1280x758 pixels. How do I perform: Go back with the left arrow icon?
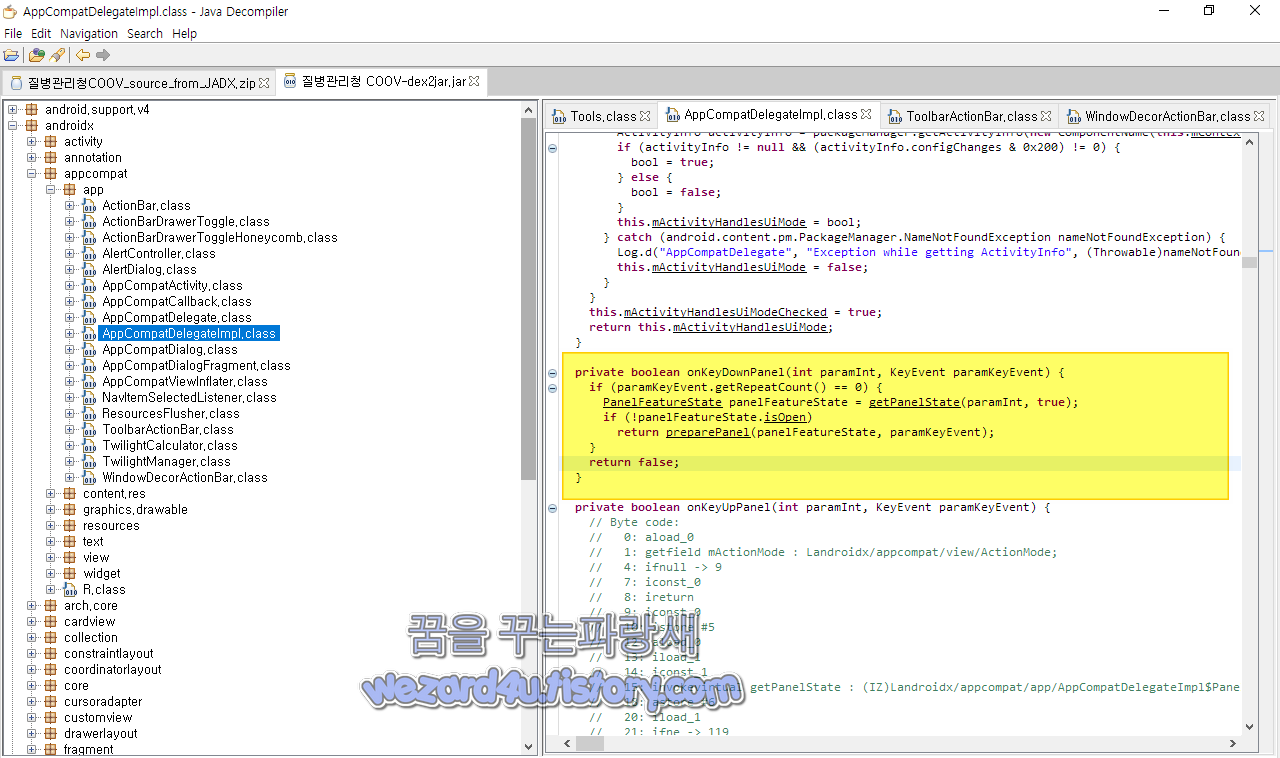coord(83,55)
